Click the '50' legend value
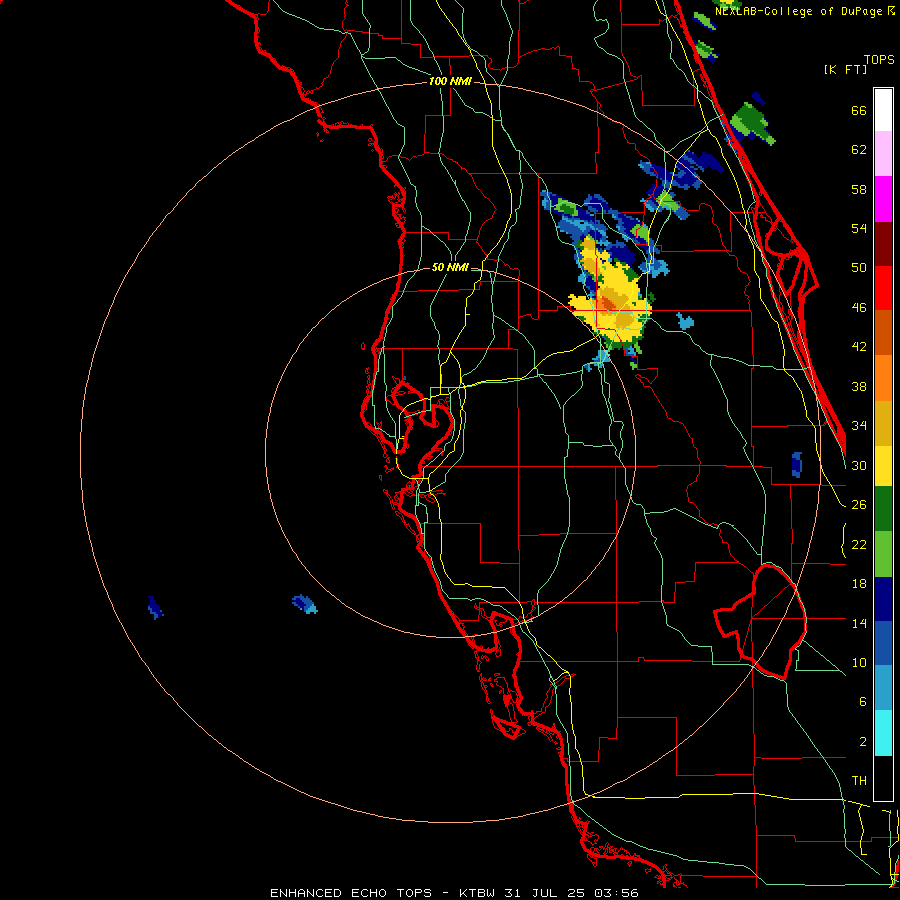Image resolution: width=900 pixels, height=900 pixels. (859, 268)
